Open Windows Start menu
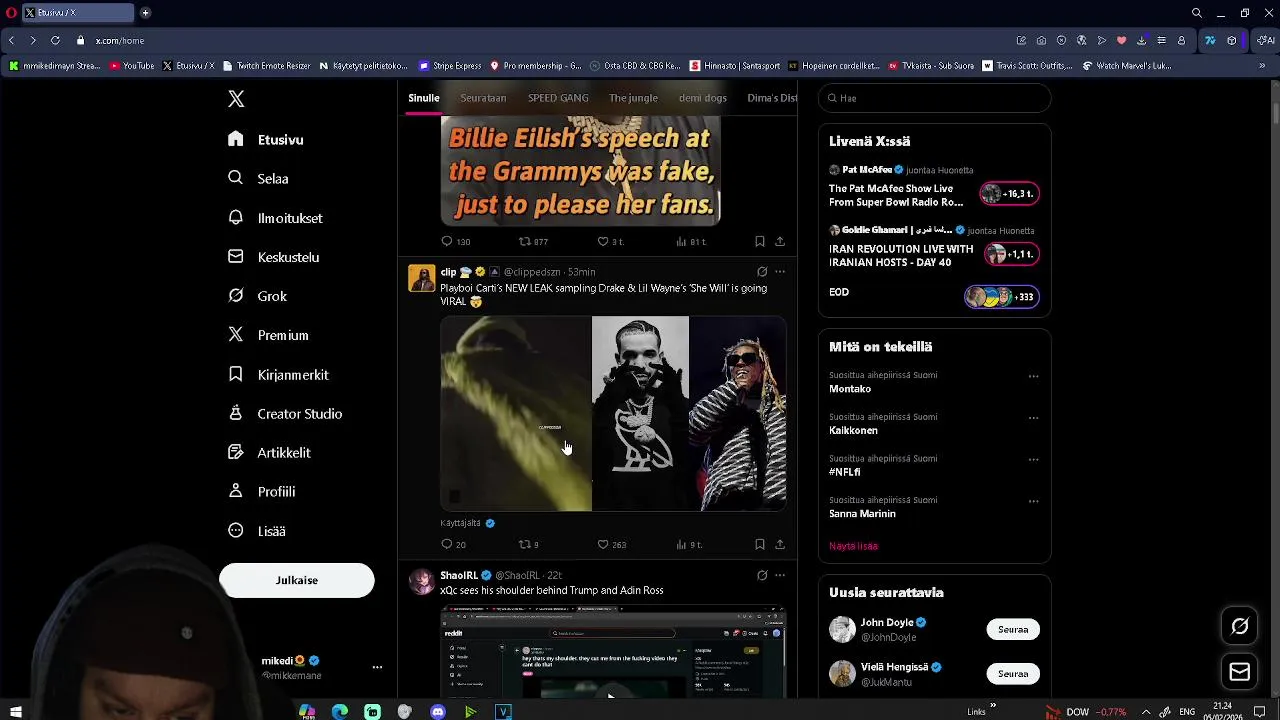Image resolution: width=1280 pixels, height=720 pixels. click(x=16, y=712)
